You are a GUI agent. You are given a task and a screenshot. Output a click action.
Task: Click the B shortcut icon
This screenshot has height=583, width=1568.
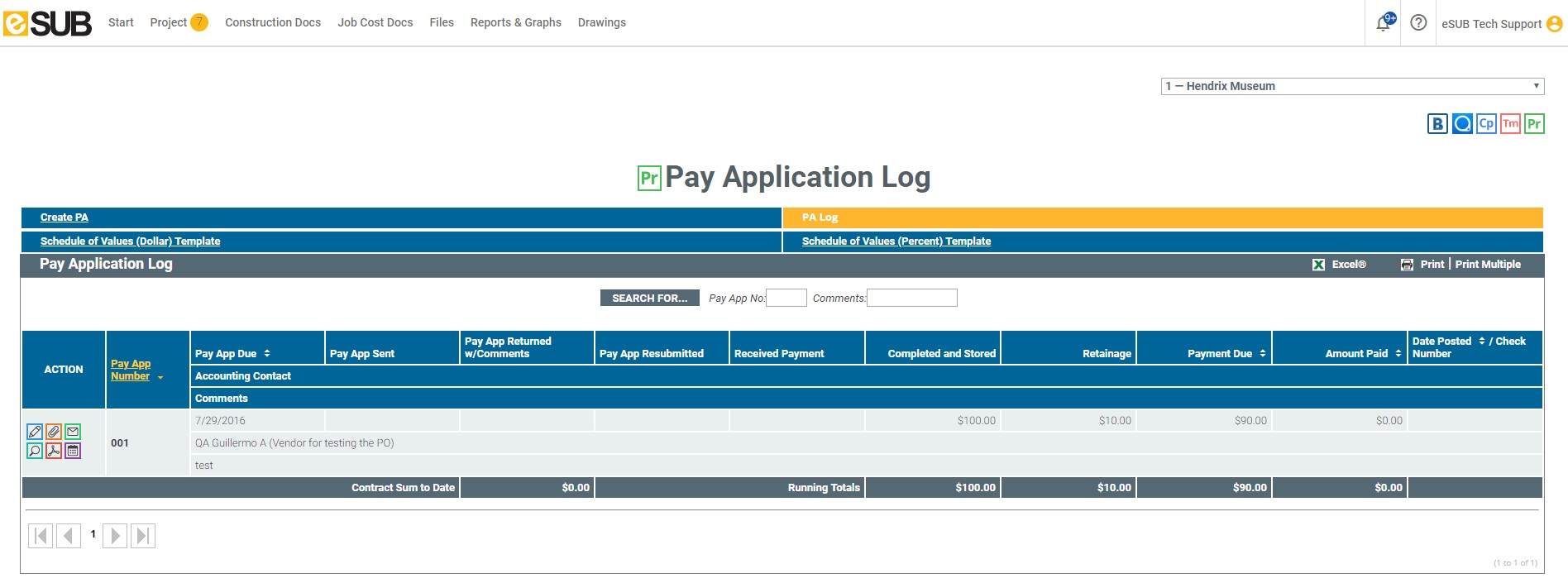click(x=1437, y=124)
